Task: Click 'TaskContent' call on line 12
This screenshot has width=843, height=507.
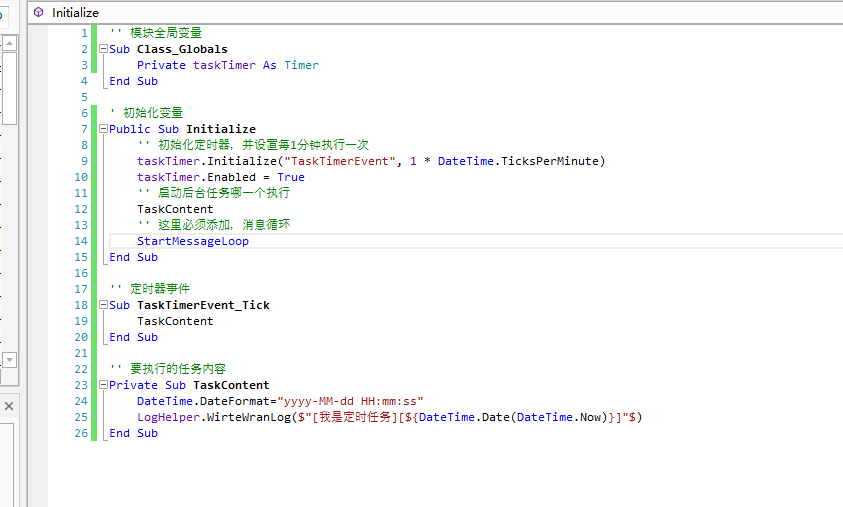Action: click(175, 209)
